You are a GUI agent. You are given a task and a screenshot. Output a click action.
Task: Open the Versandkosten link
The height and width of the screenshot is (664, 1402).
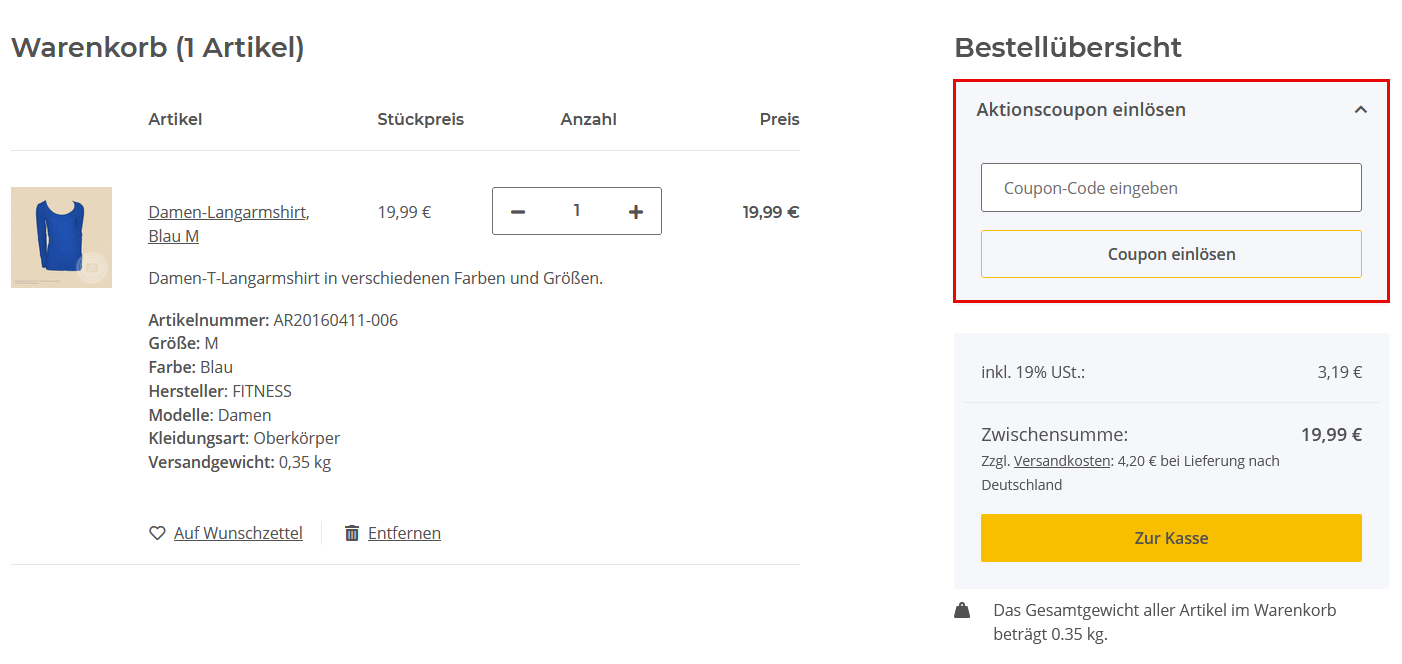pos(1062,461)
